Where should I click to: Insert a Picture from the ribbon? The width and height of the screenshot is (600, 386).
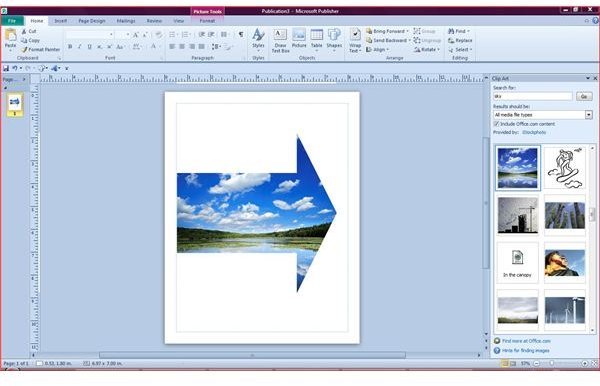pos(299,39)
